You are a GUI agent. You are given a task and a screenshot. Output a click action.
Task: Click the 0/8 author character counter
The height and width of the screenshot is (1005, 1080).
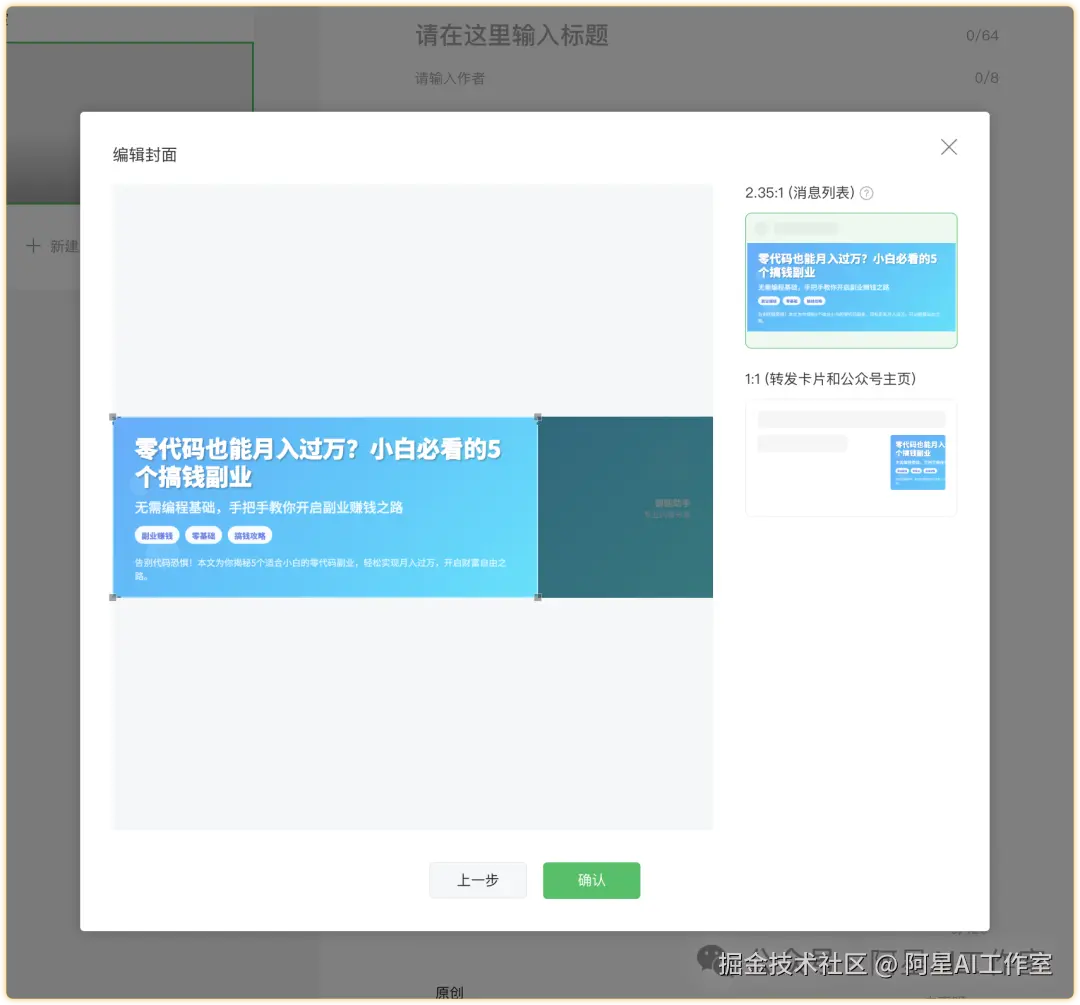coord(986,78)
